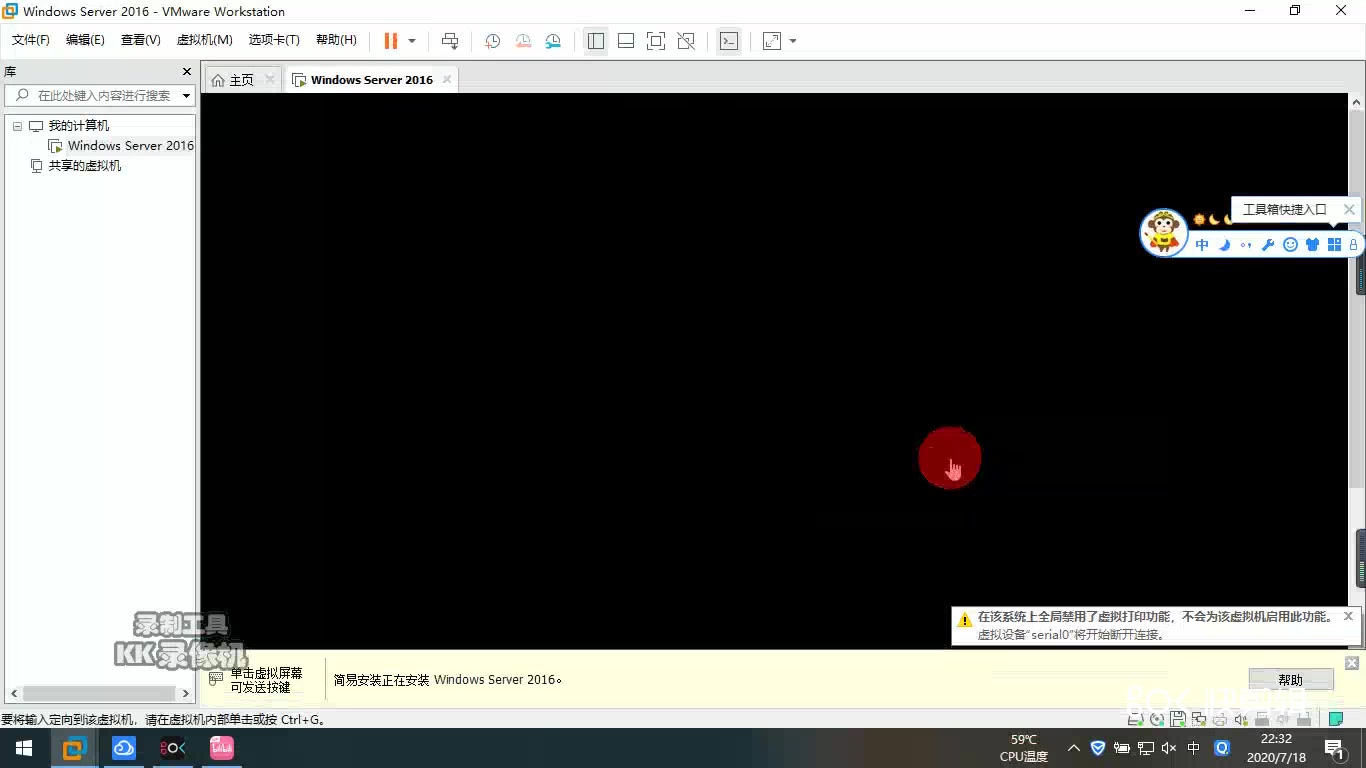The image size is (1366, 768).
Task: Open the shirt skin icon on IME bar
Action: point(1312,245)
